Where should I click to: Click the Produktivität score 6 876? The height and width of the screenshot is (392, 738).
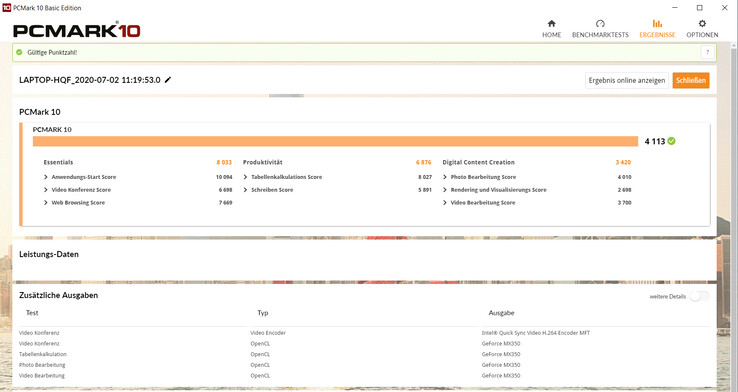tap(424, 162)
